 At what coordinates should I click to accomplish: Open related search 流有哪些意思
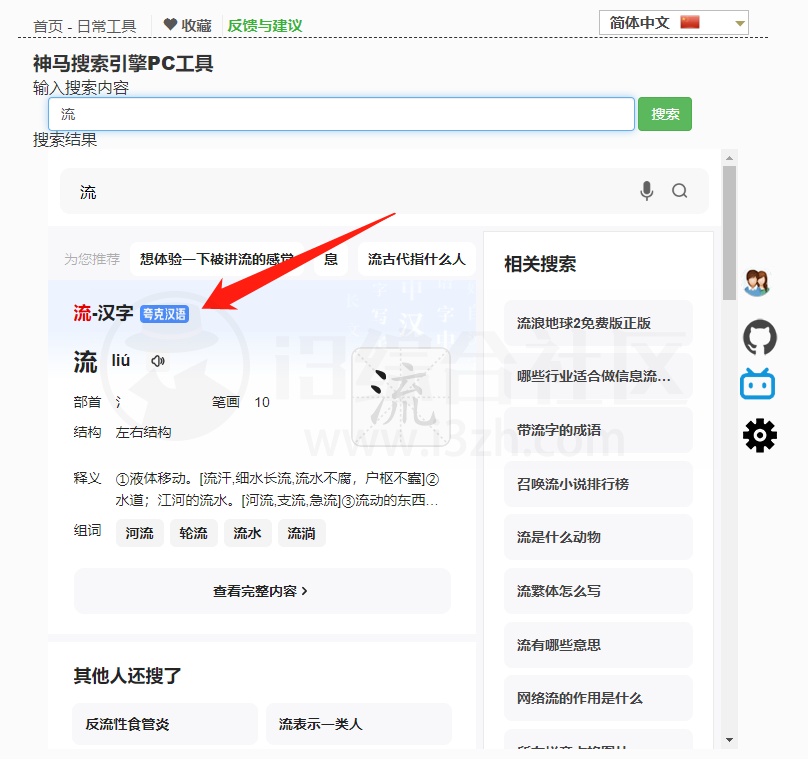click(x=598, y=645)
